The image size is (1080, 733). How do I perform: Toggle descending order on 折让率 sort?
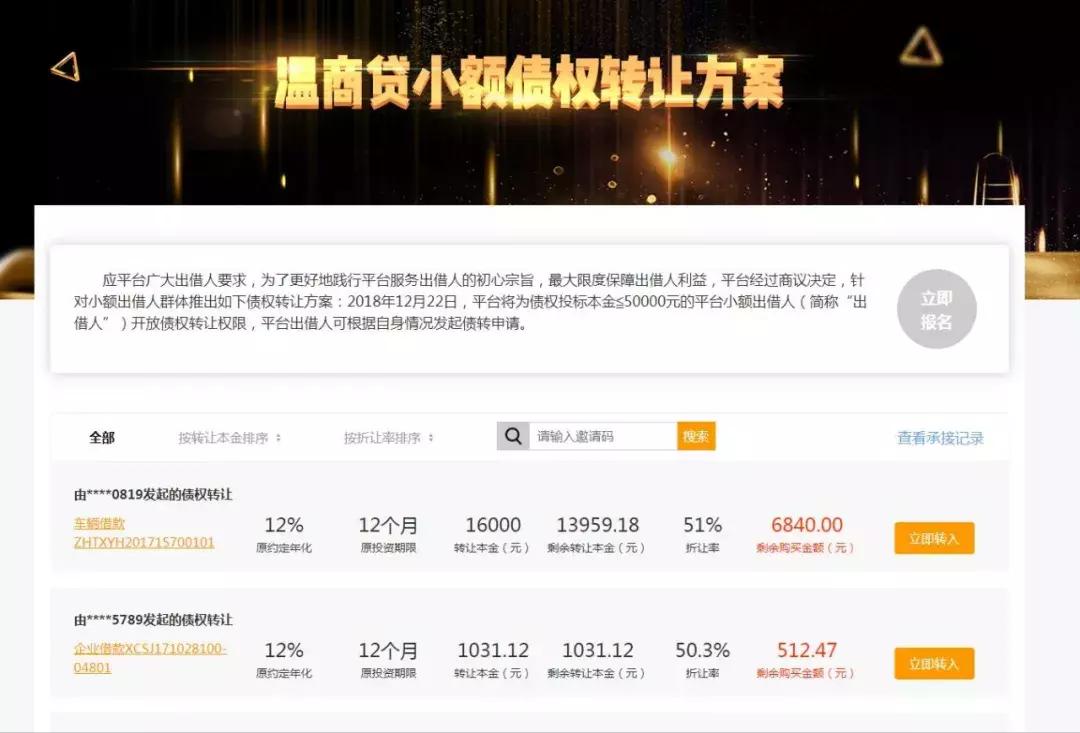[x=431, y=441]
